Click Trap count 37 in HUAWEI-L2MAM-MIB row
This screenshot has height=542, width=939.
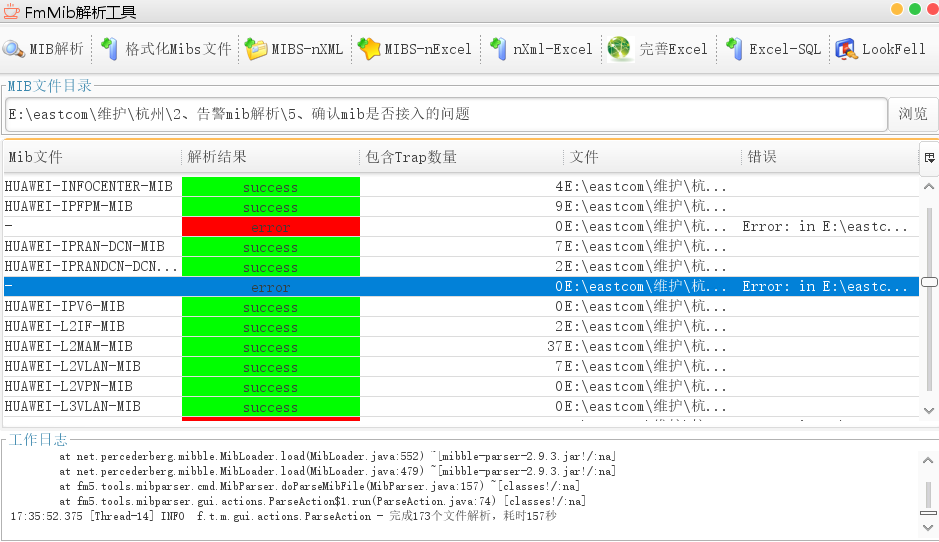(x=555, y=347)
